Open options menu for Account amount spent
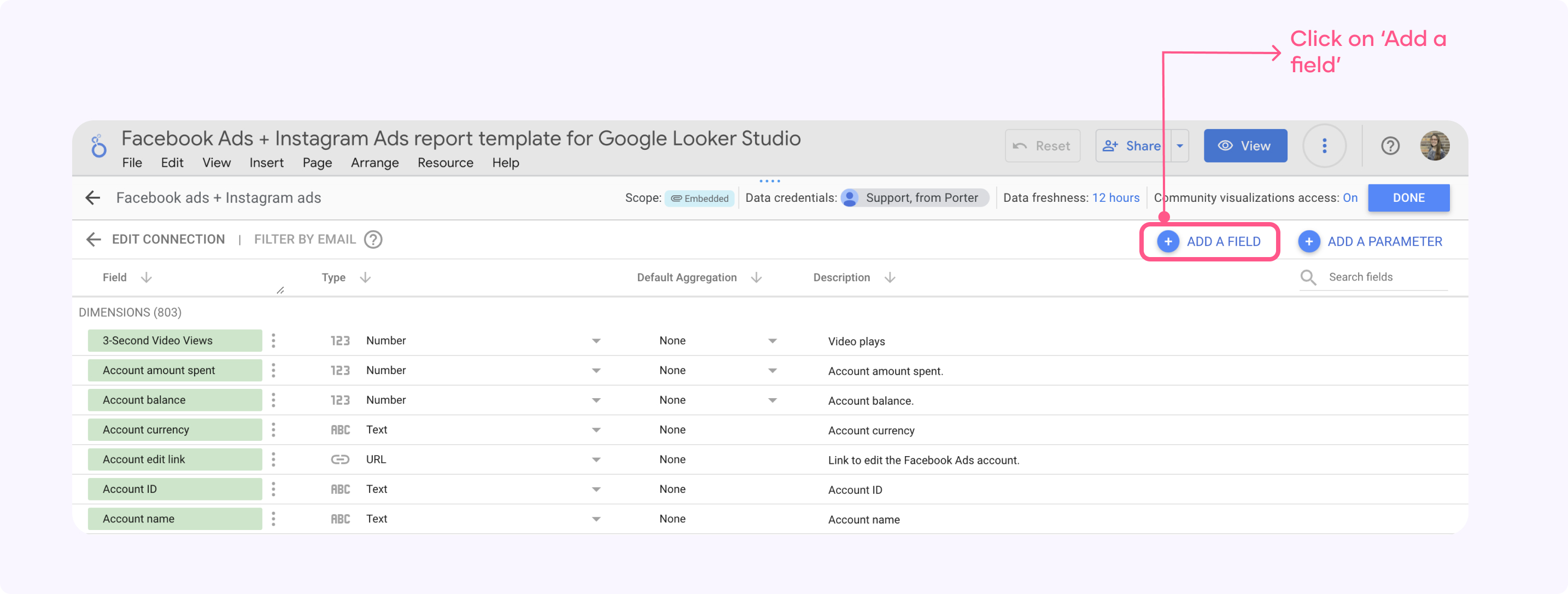The width and height of the screenshot is (1568, 594). click(273, 370)
